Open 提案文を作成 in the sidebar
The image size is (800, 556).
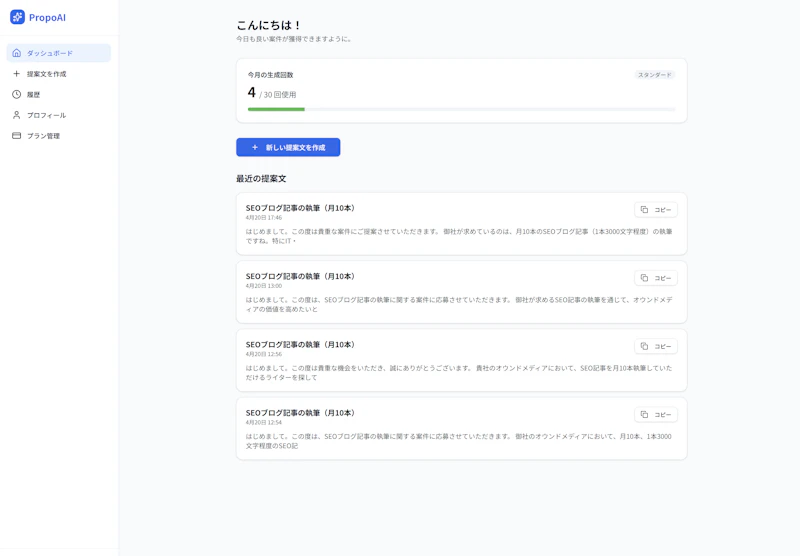click(x=59, y=74)
